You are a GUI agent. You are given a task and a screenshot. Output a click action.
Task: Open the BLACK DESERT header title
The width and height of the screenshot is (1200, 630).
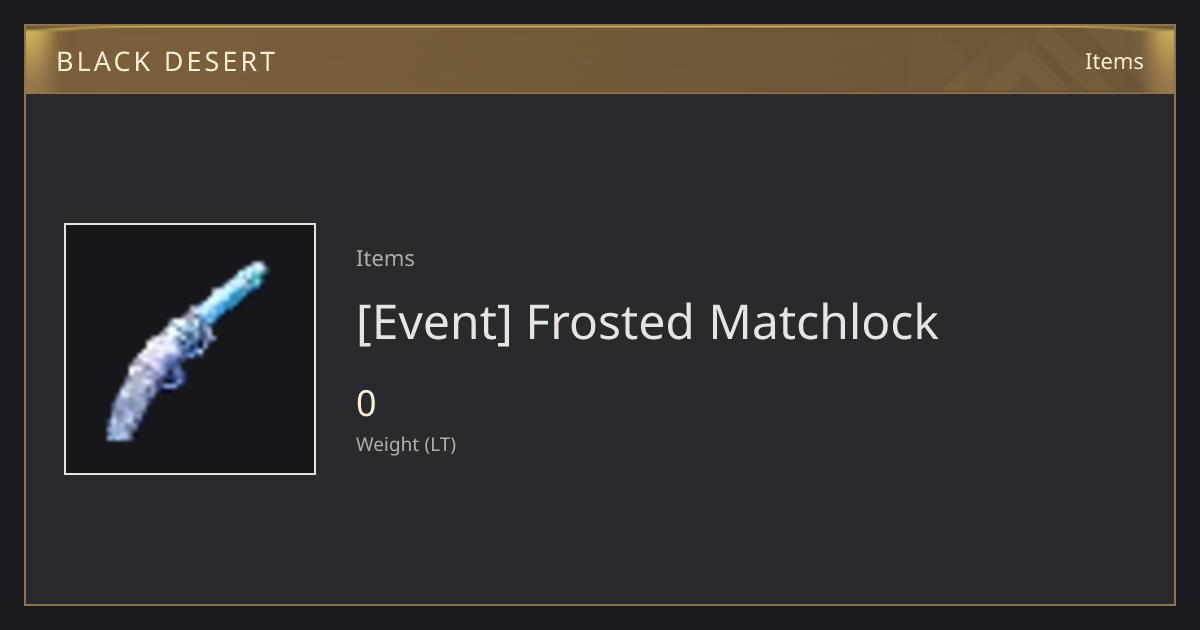pyautogui.click(x=166, y=62)
